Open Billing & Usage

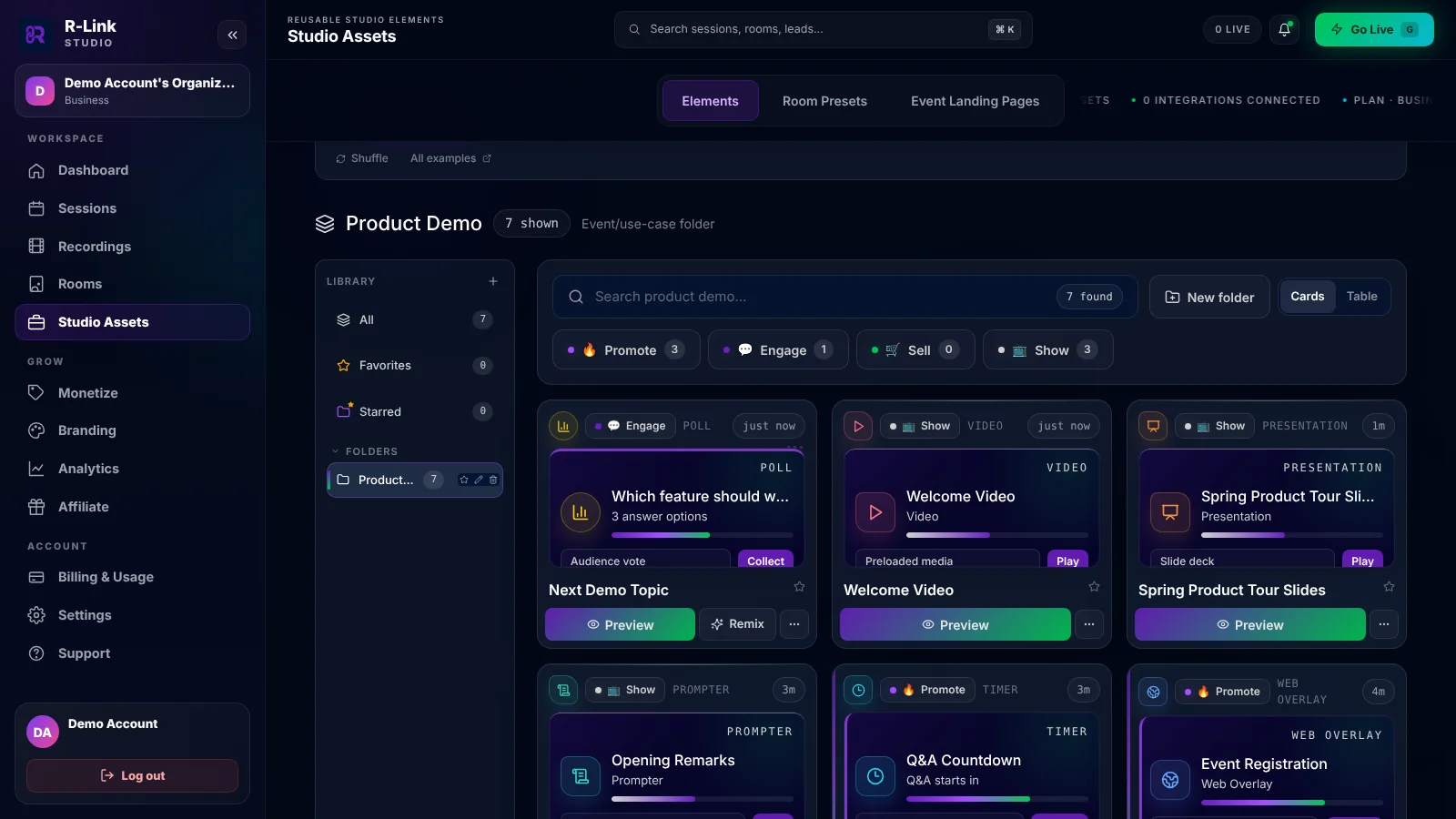(x=132, y=577)
